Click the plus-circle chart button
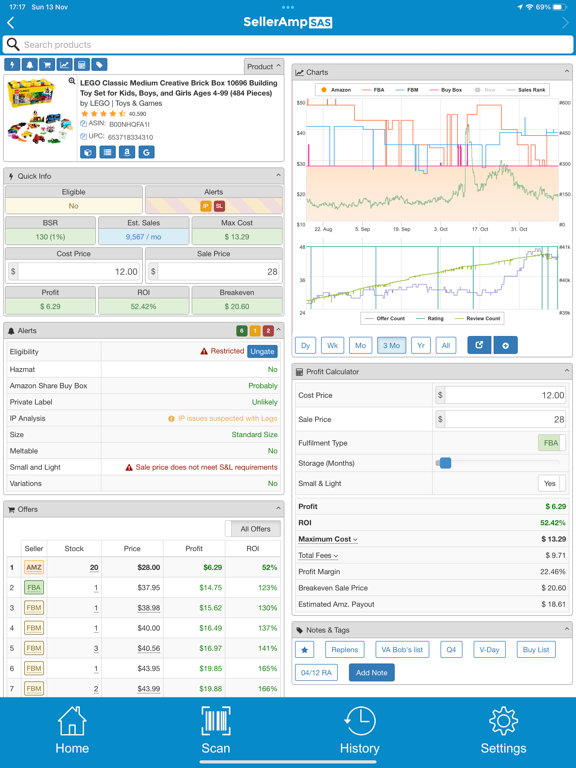576x768 pixels. click(505, 345)
